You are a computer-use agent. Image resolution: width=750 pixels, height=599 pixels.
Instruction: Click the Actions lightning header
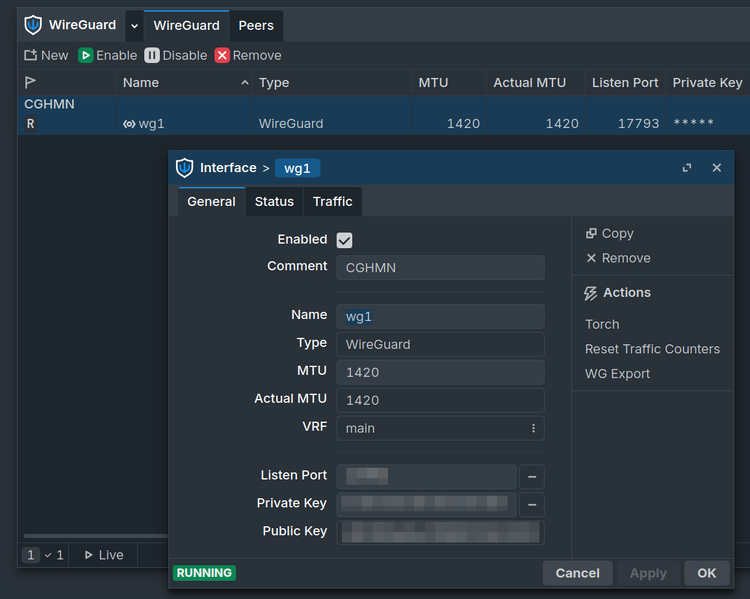617,293
